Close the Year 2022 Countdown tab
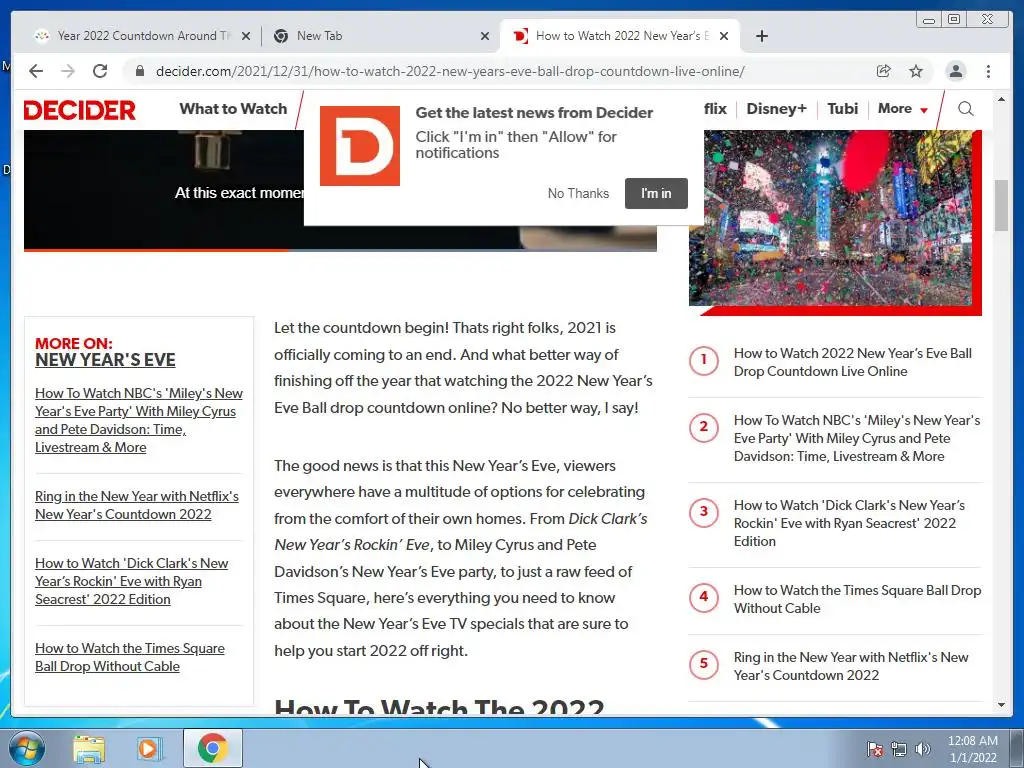 point(246,36)
